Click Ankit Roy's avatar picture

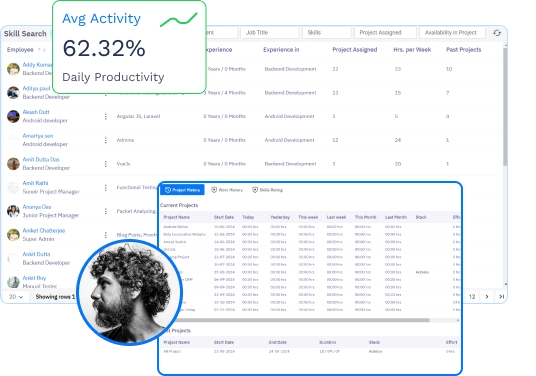[x=13, y=282]
